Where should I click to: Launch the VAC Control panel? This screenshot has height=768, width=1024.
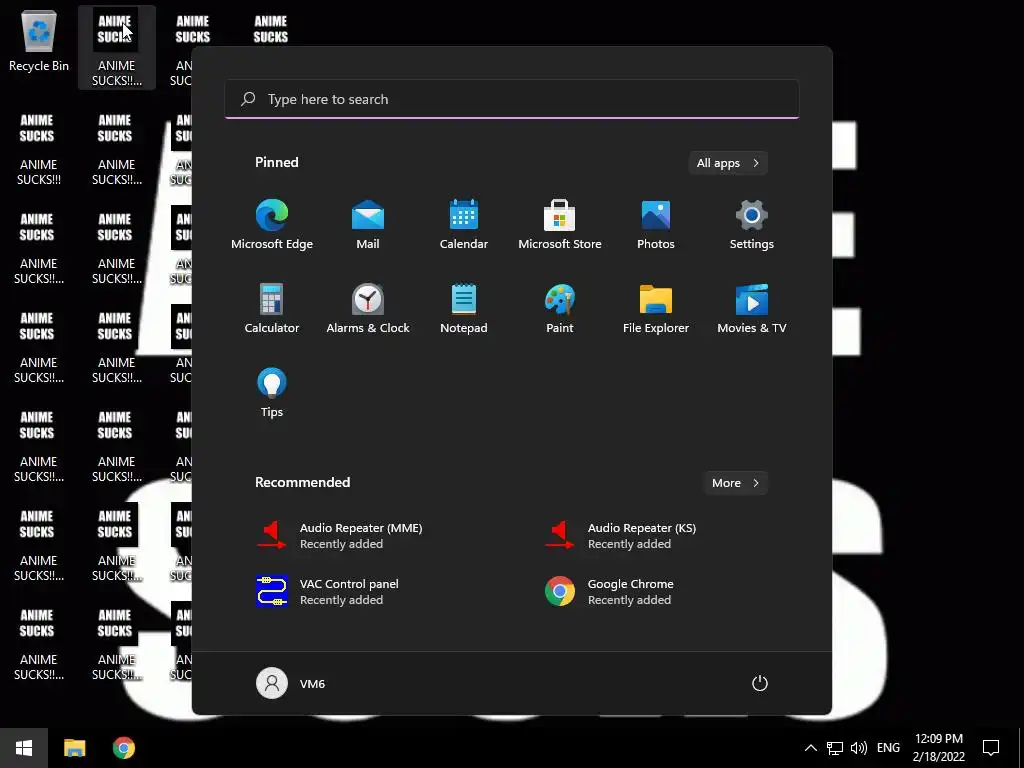(x=328, y=592)
